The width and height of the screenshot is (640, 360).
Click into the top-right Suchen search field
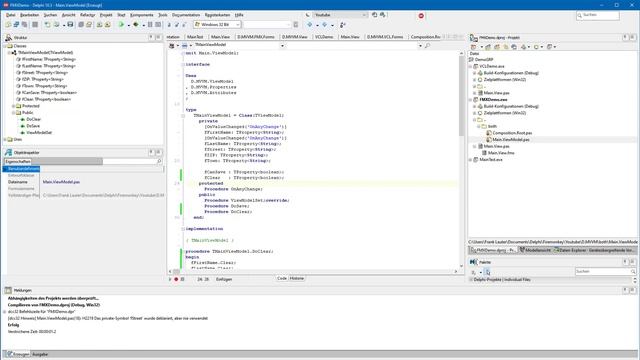(598, 15)
